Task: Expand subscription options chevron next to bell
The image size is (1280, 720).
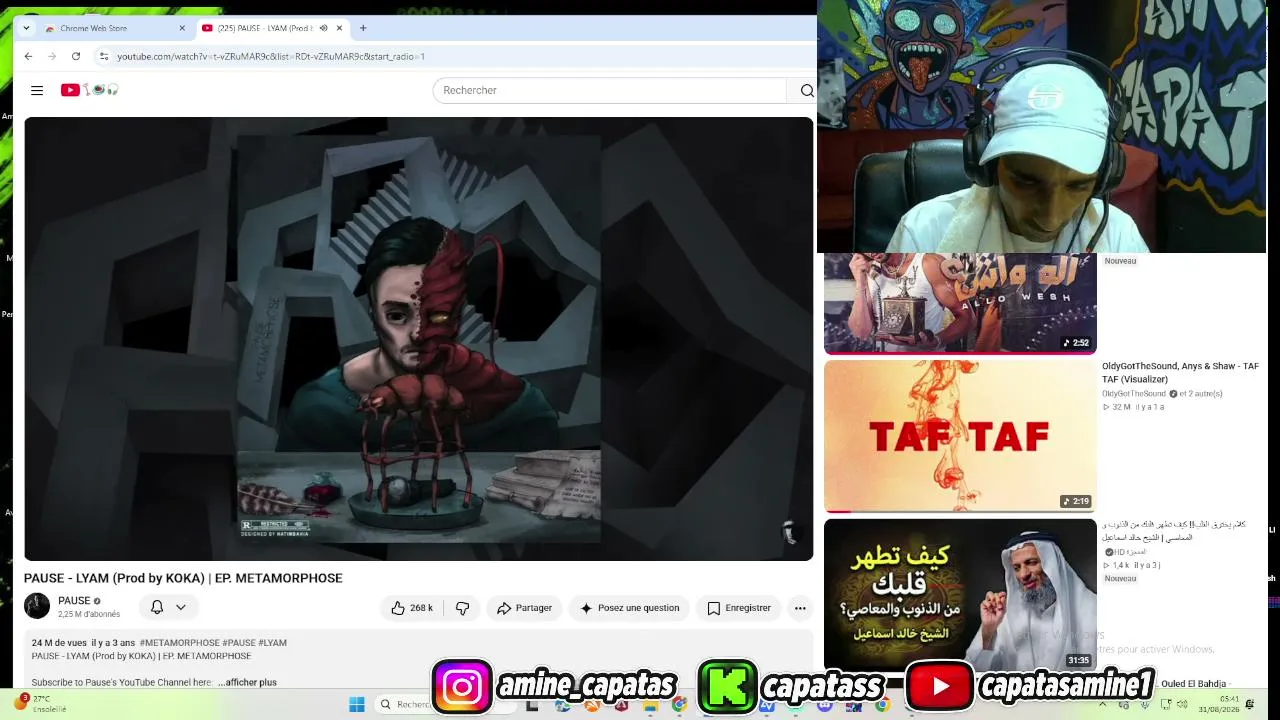Action: click(181, 607)
